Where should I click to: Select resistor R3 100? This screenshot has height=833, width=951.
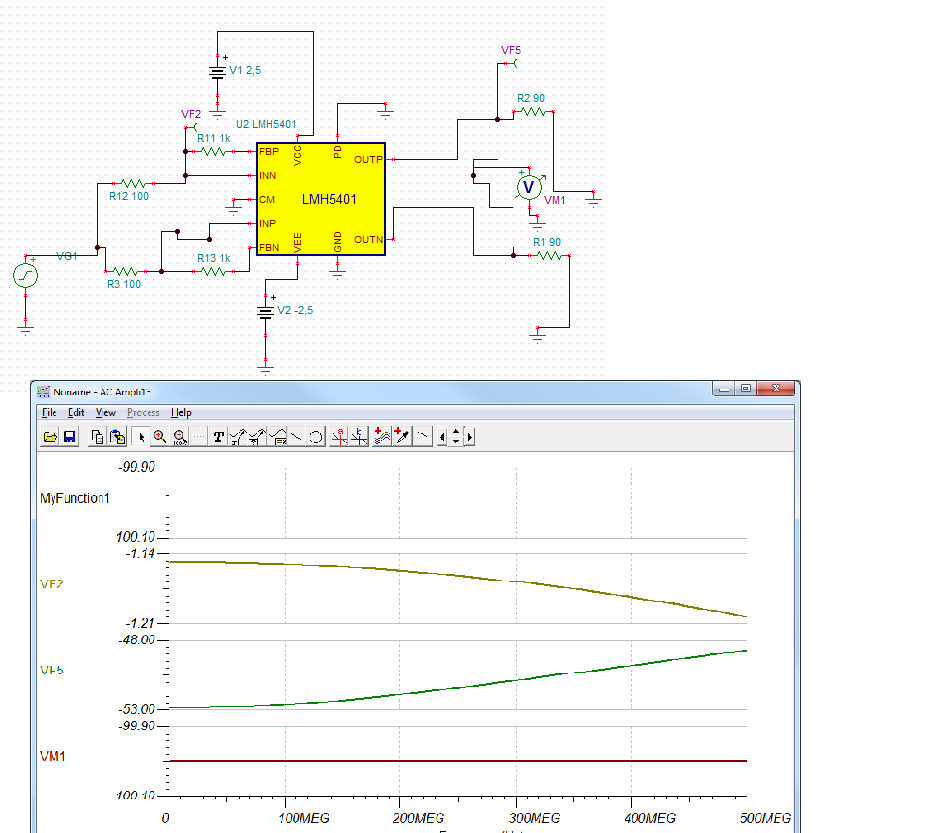coord(125,271)
